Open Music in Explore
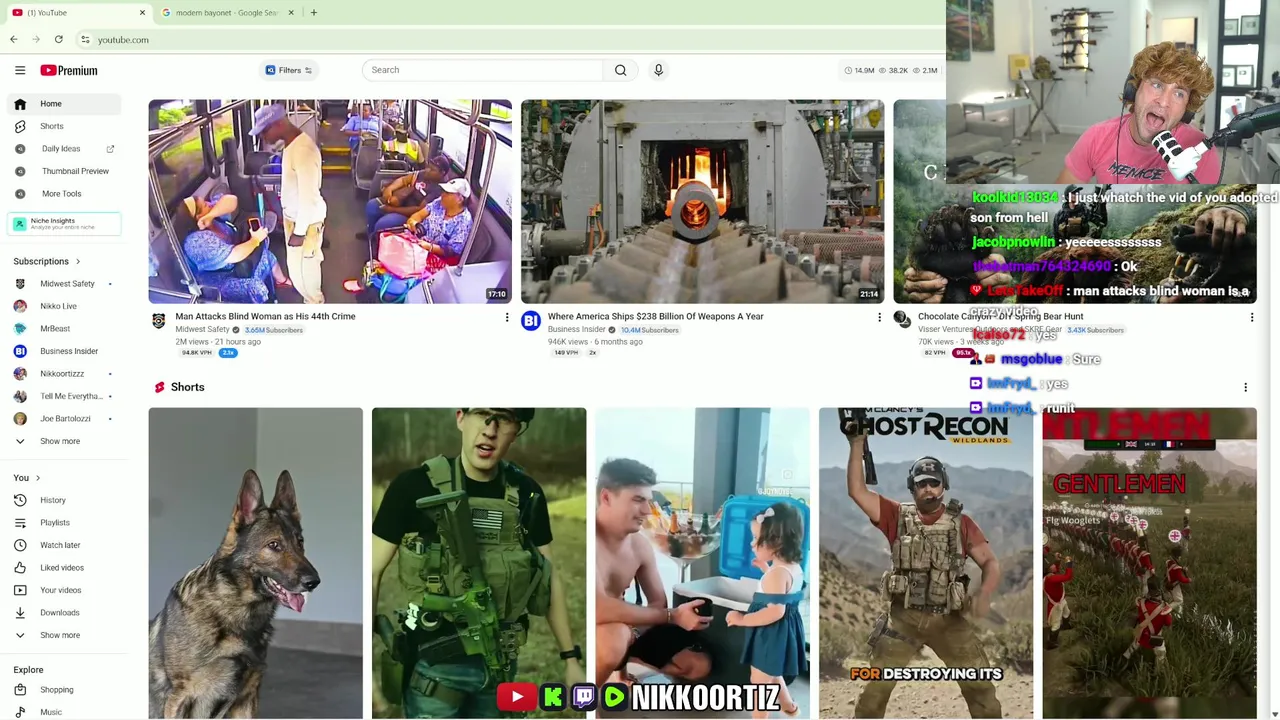Screen dimensions: 1280x720 64,712
